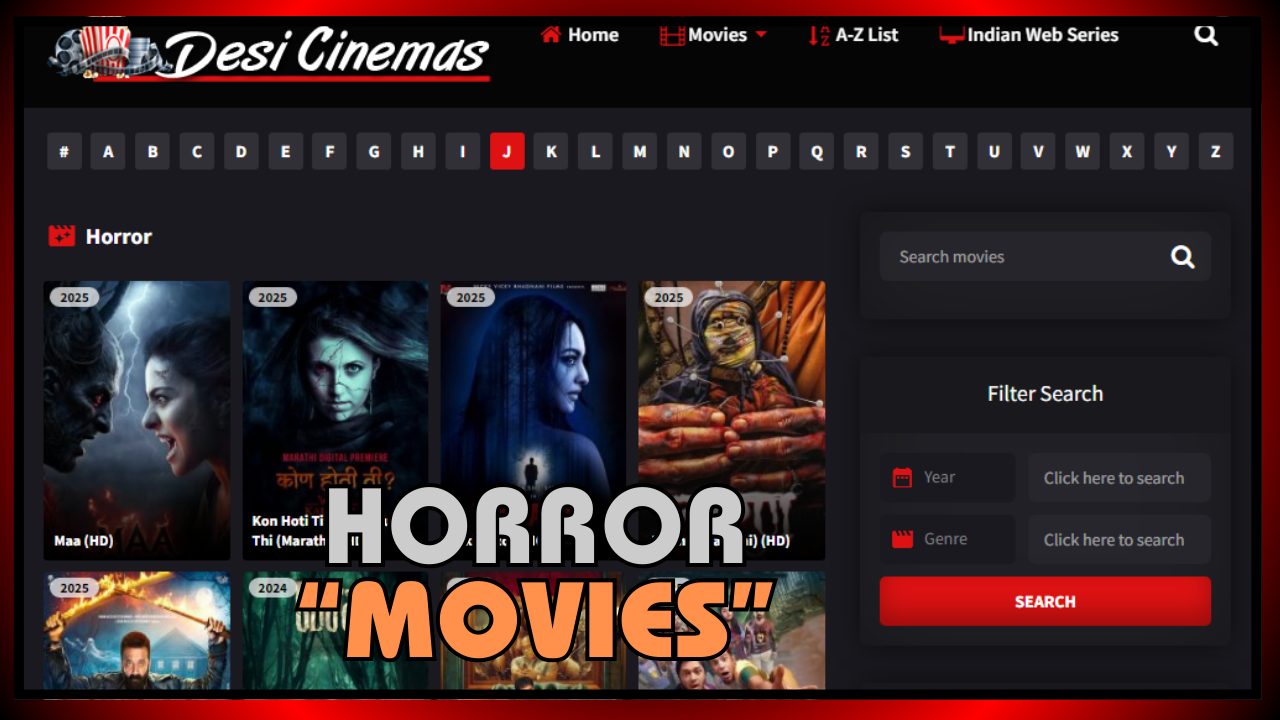Screen dimensions: 1280x720
Task: Filter by the # symbol in alphabet bar
Action: pyautogui.click(x=64, y=152)
